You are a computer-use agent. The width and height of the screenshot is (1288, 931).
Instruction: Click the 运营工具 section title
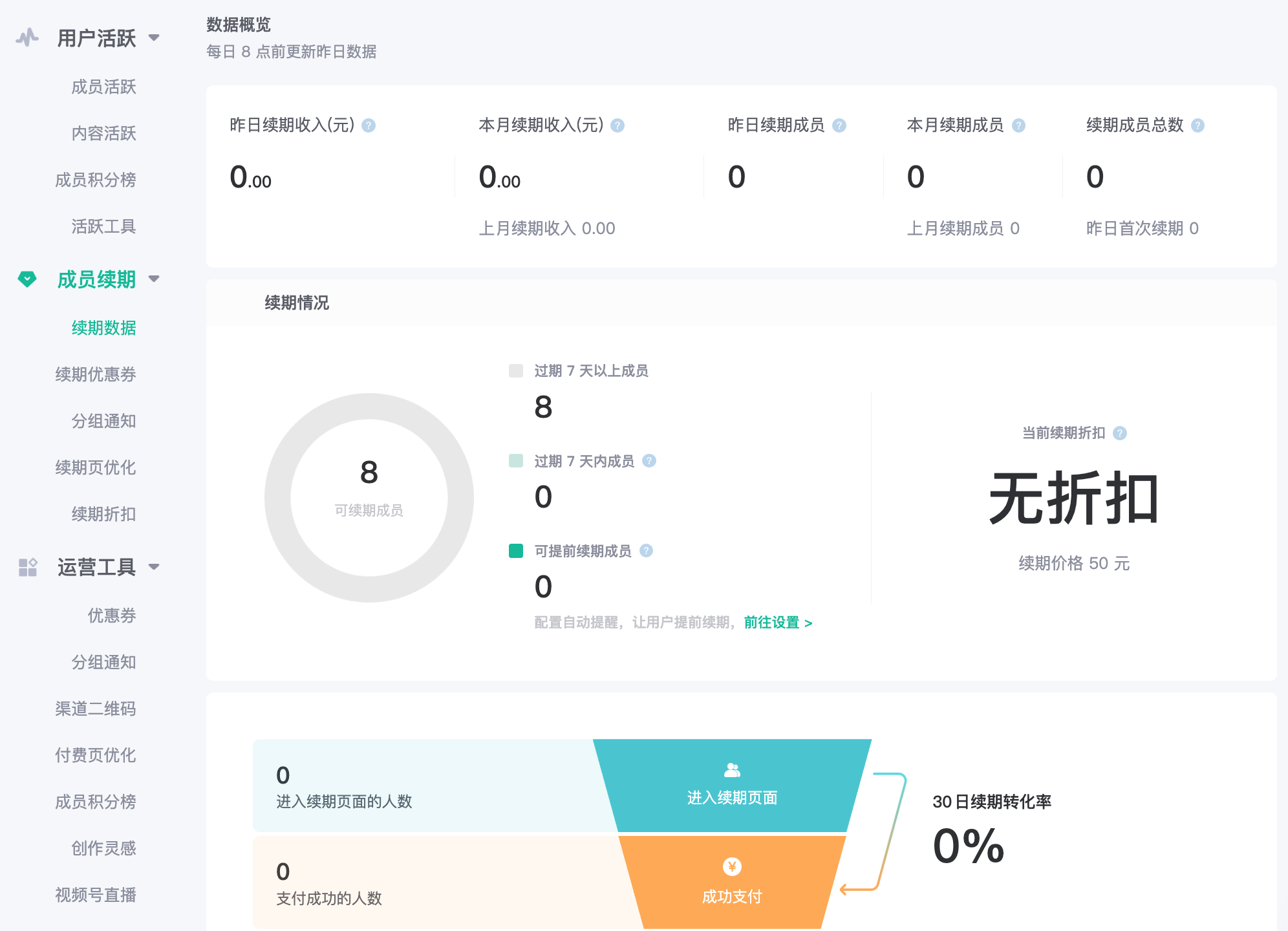tap(96, 567)
